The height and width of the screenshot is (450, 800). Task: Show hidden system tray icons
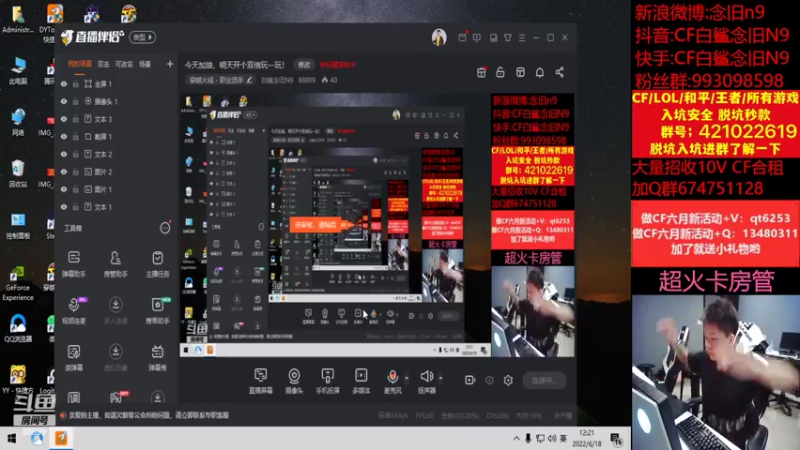click(x=516, y=438)
